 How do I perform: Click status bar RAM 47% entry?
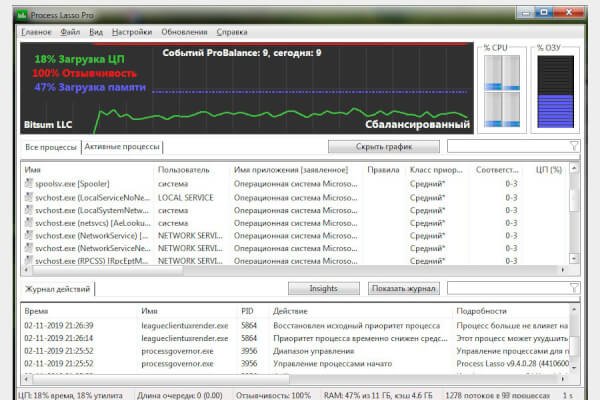[378, 395]
